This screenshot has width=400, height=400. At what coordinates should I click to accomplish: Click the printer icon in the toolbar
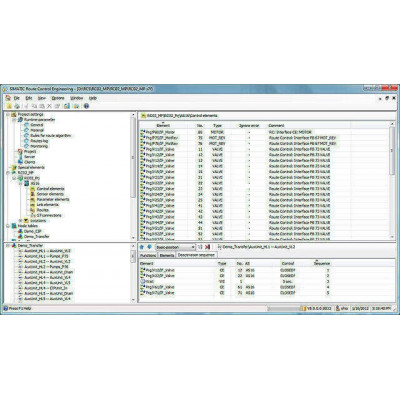(x=17, y=106)
